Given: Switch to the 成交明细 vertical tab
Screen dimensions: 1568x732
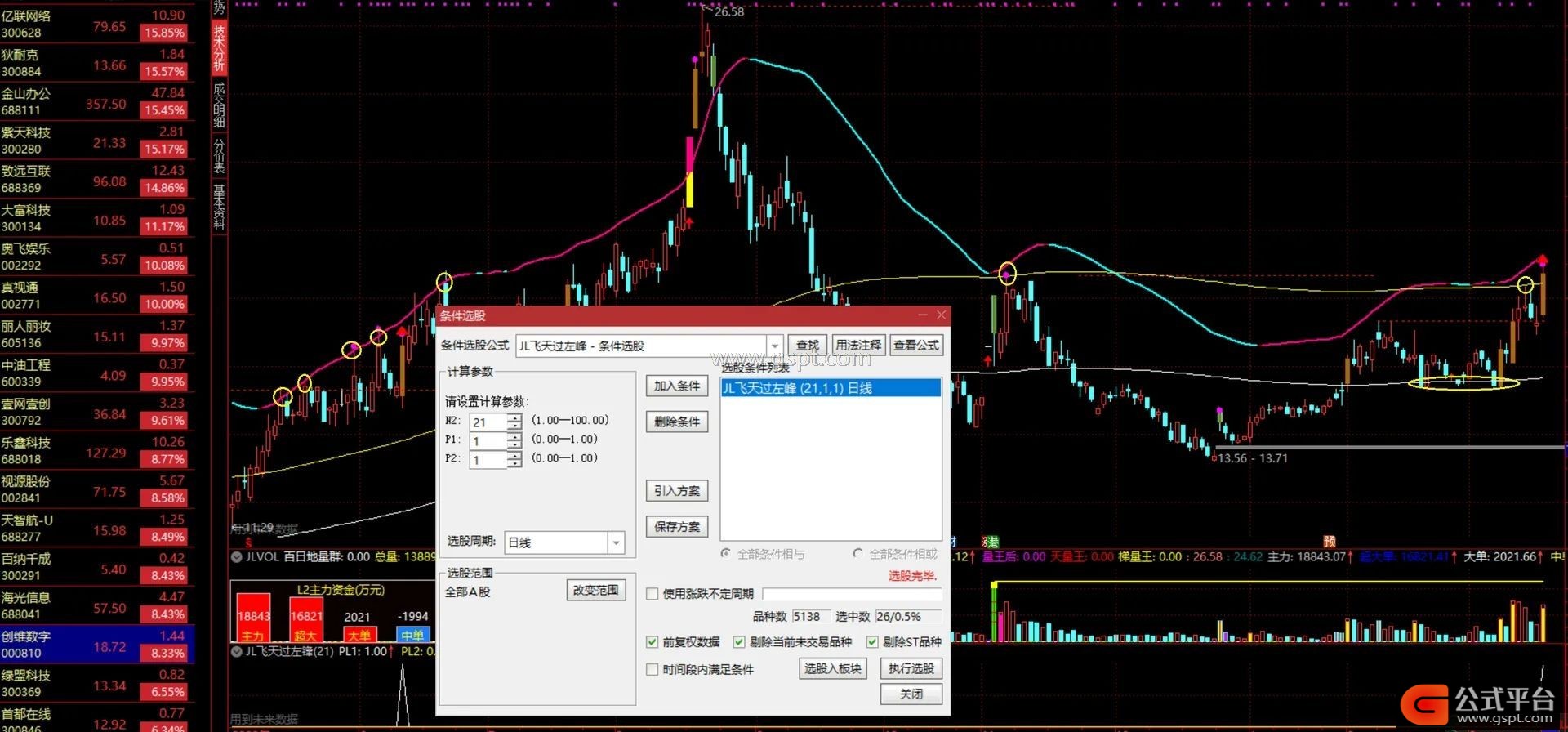Looking at the screenshot, I should point(219,105).
